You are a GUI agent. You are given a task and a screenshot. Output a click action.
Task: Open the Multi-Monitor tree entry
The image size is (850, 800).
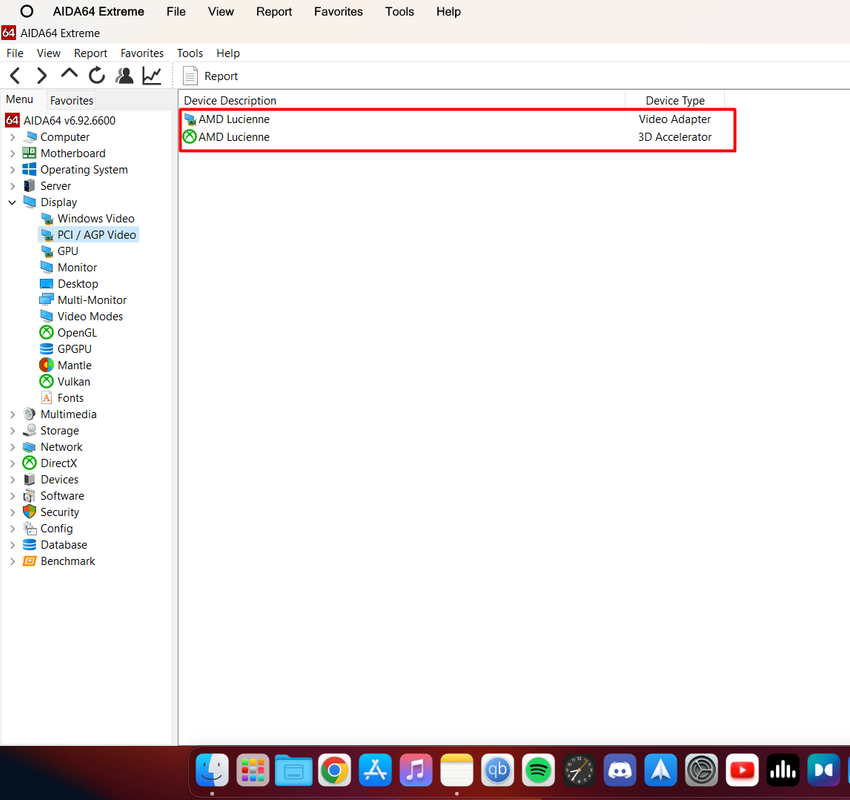[x=92, y=300]
